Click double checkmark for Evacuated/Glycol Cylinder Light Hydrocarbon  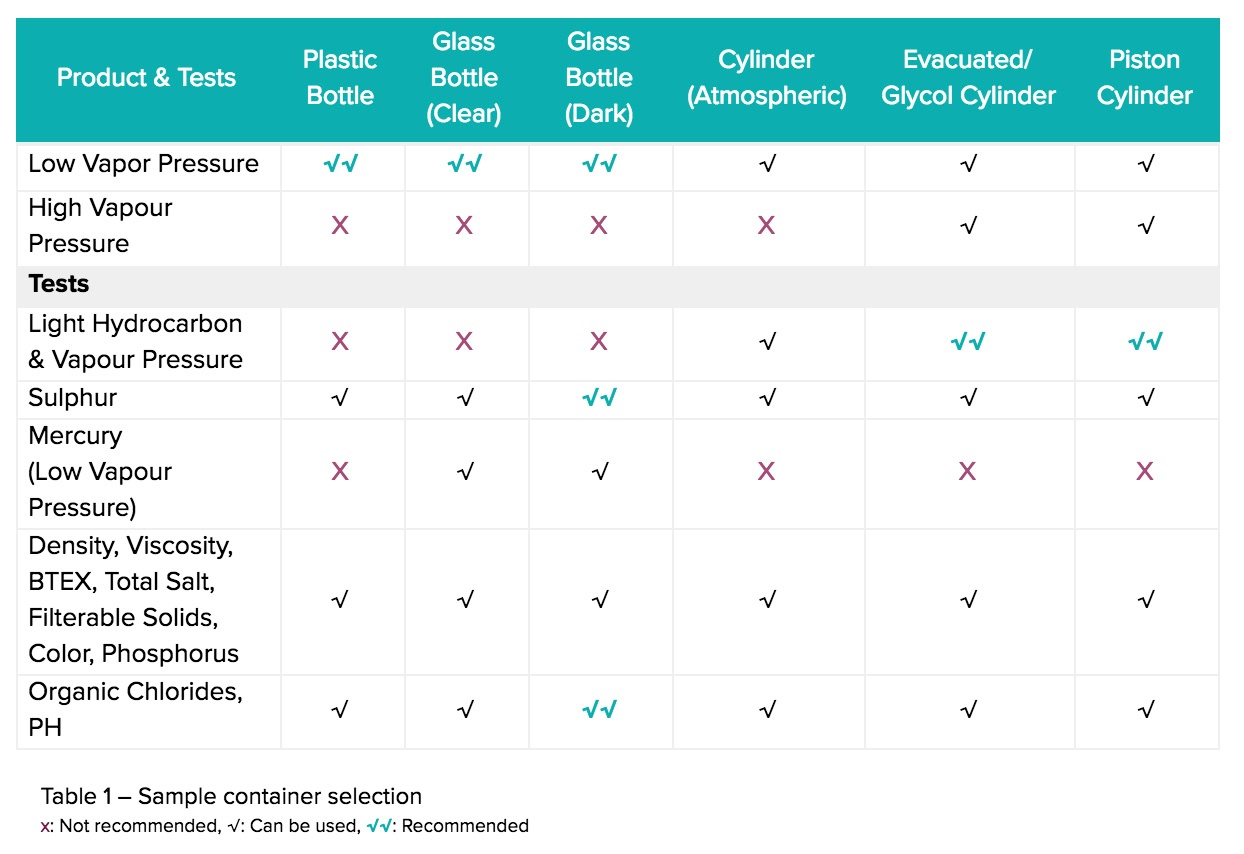point(967,342)
